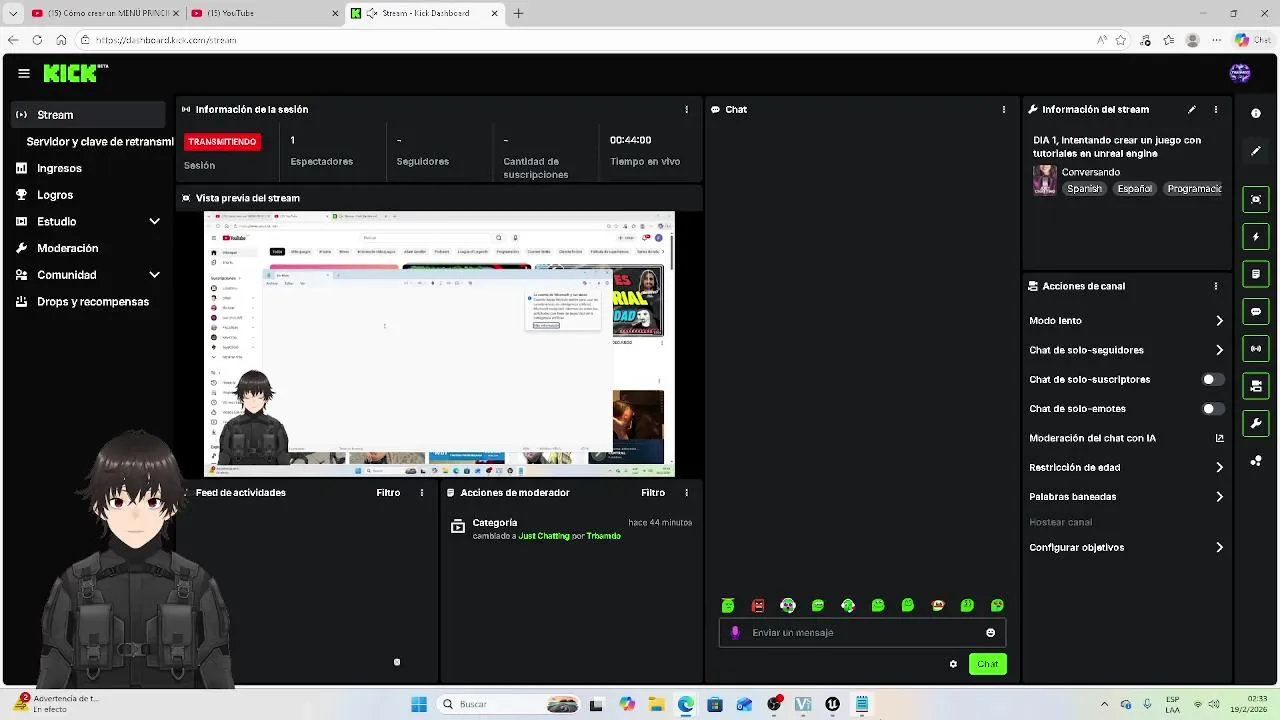The width and height of the screenshot is (1280, 720).
Task: Open the user profile avatar
Action: [1240, 73]
